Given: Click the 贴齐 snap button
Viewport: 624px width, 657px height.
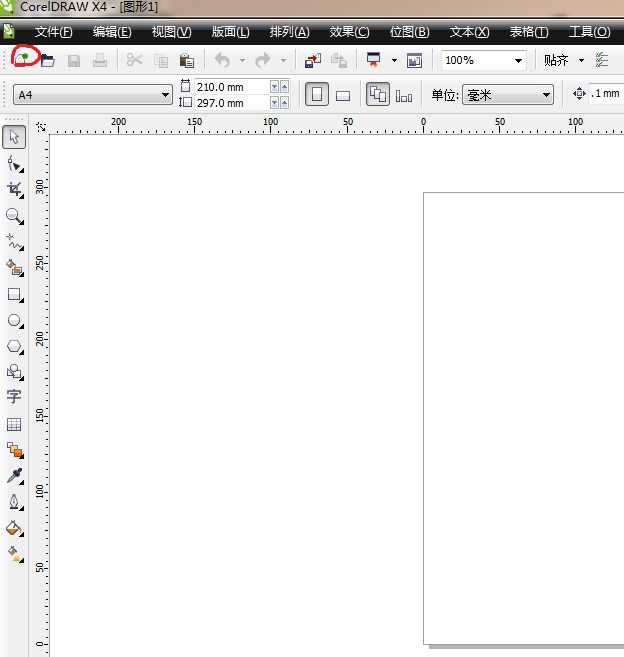Looking at the screenshot, I should [556, 61].
